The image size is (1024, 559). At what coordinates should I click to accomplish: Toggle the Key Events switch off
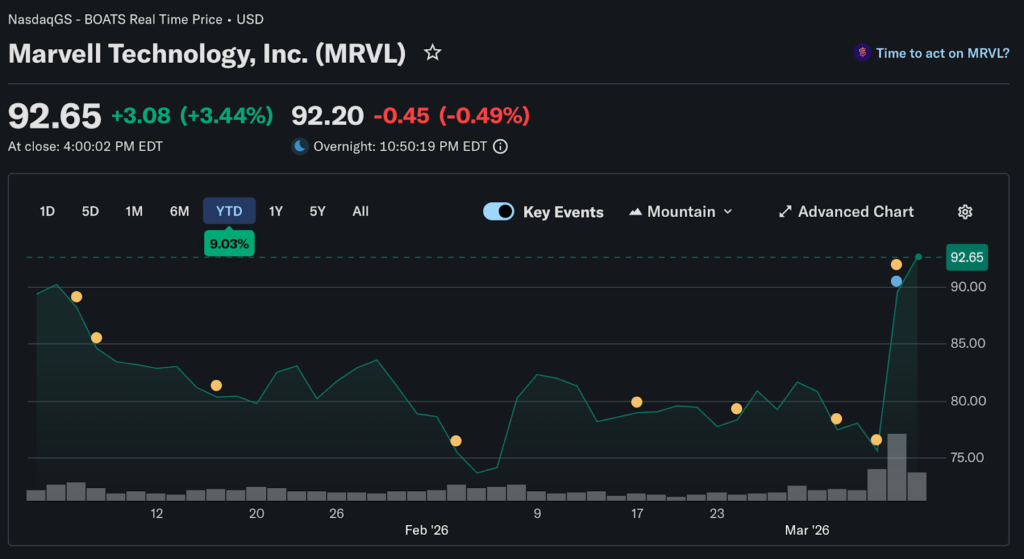(498, 212)
